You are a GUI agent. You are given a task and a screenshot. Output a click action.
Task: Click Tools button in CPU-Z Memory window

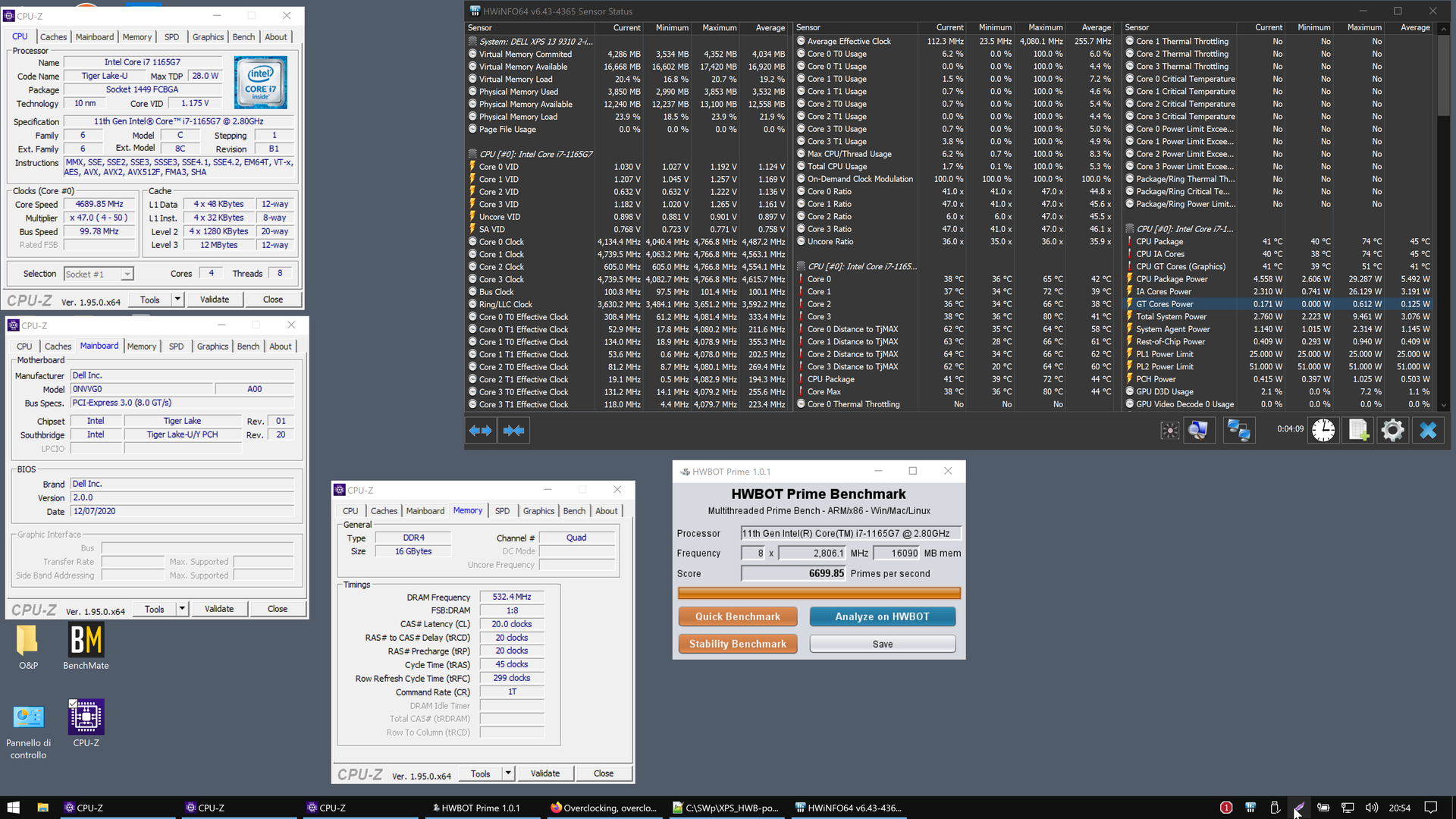point(480,773)
